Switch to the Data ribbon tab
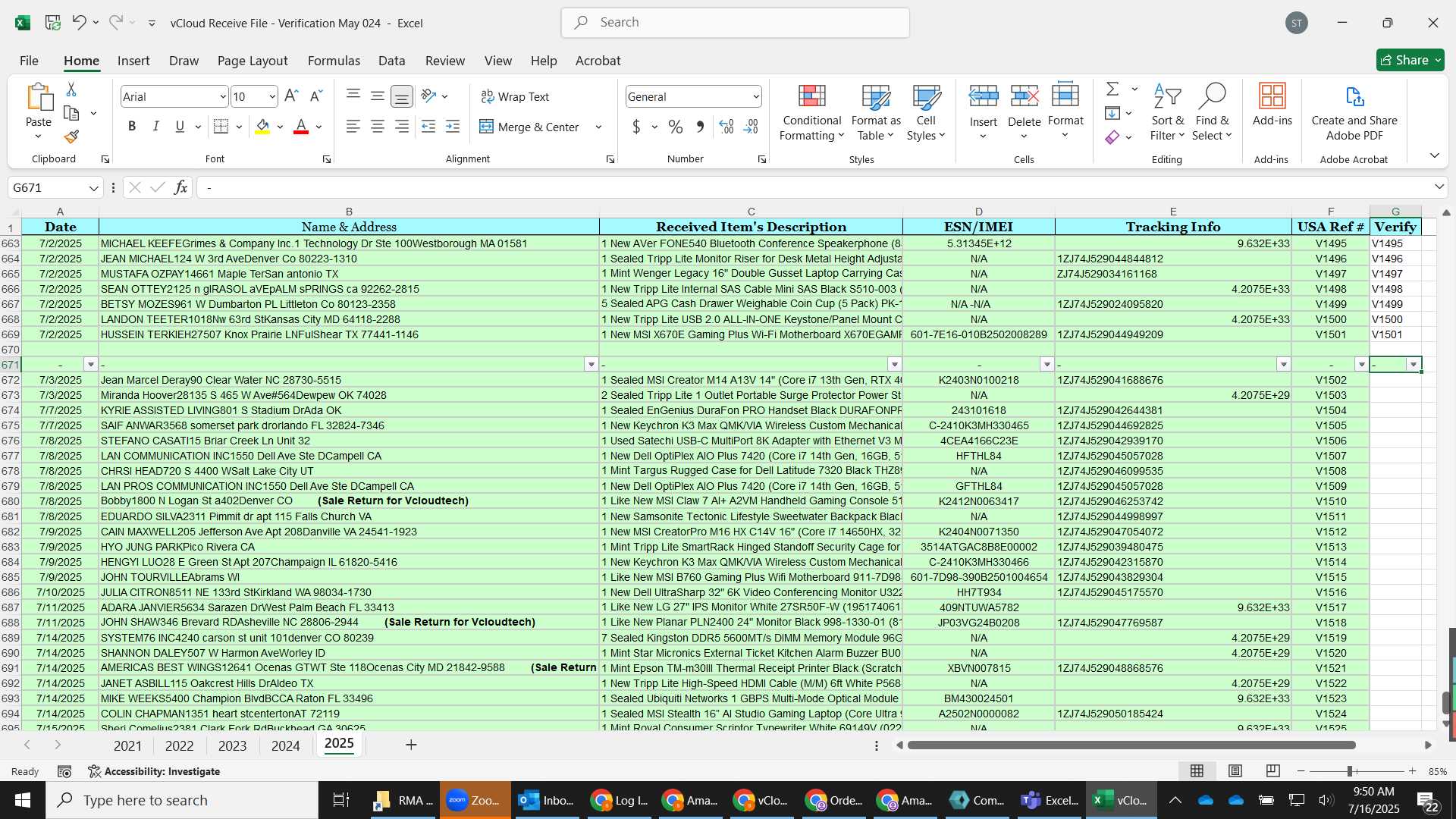1456x819 pixels. (391, 61)
